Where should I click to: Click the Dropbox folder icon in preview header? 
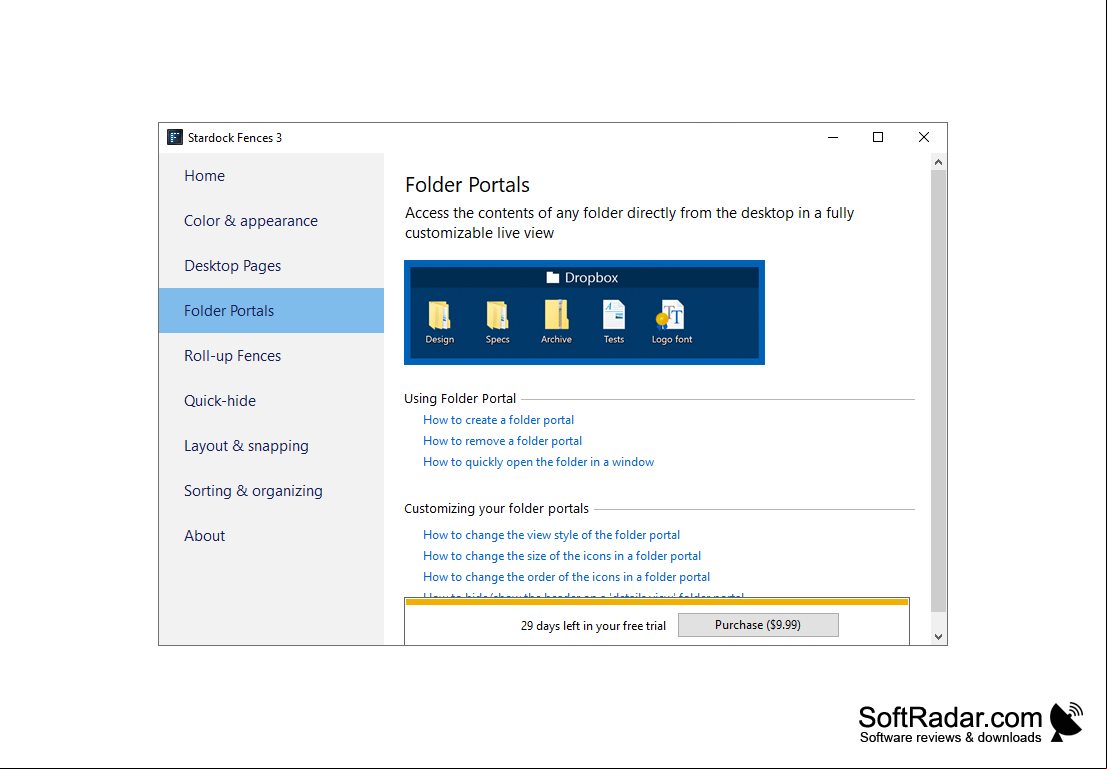coord(553,278)
